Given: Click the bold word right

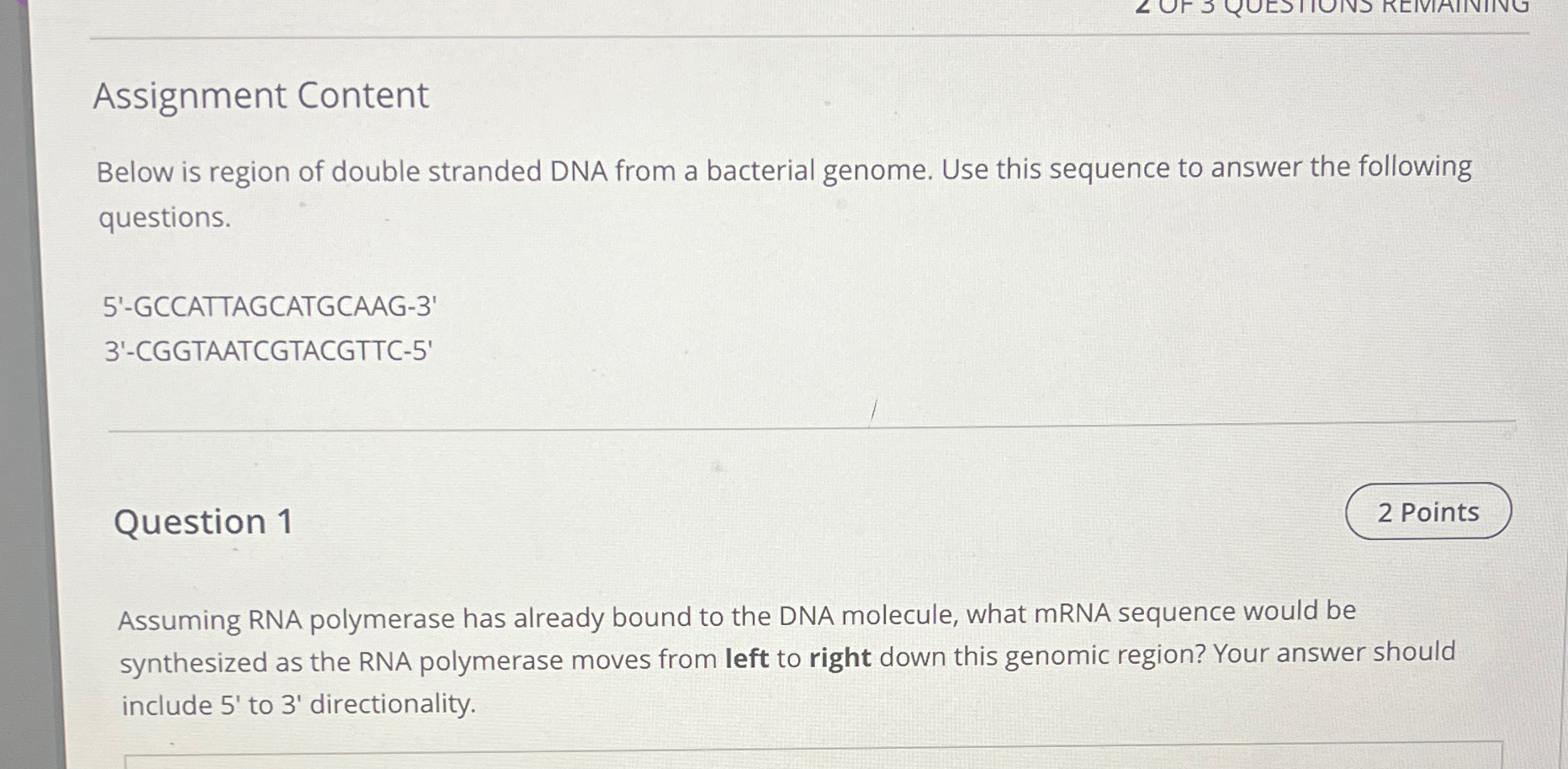Looking at the screenshot, I should pos(840,657).
